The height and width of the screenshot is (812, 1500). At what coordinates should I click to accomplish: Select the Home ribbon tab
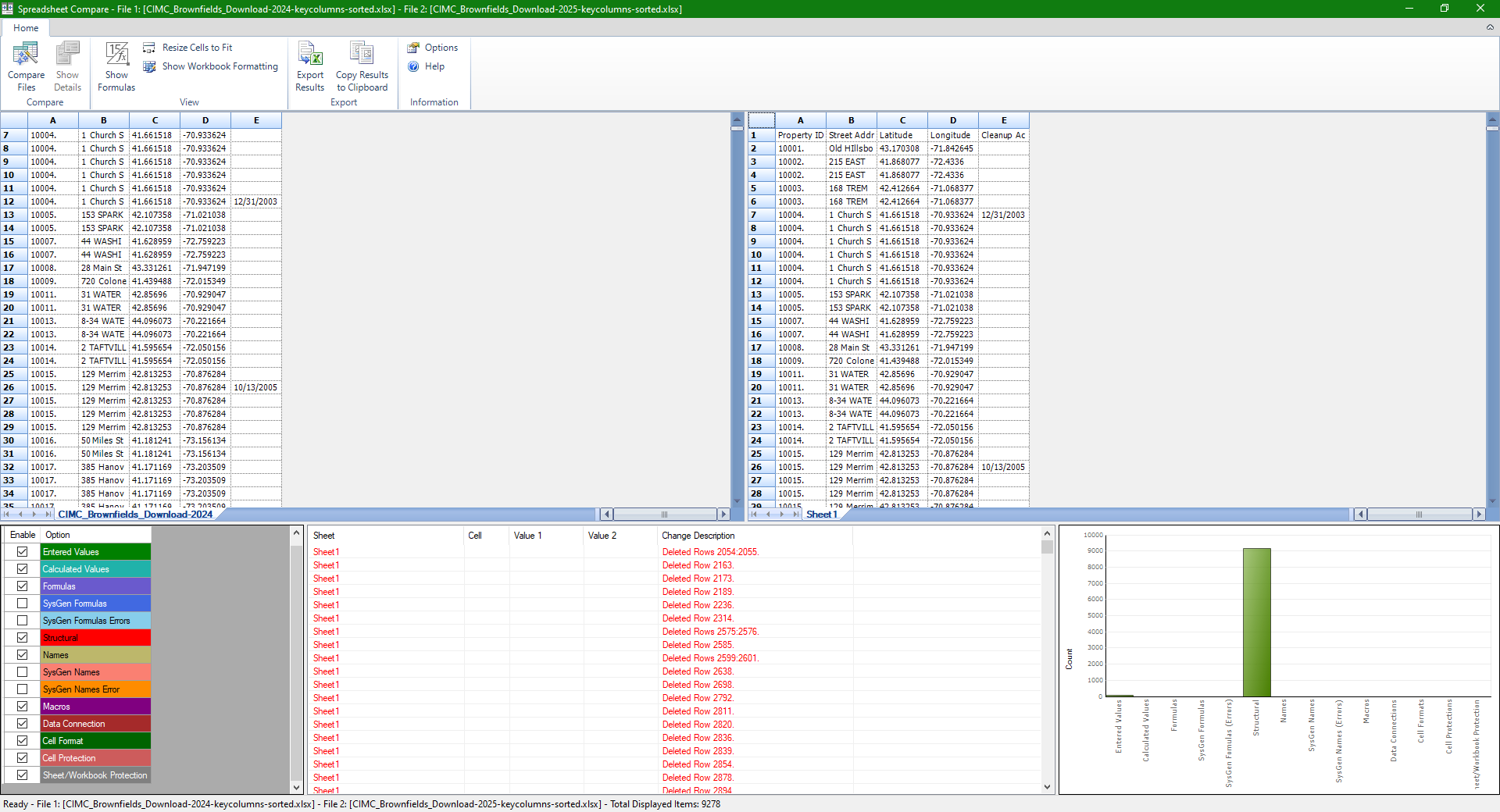[x=26, y=27]
